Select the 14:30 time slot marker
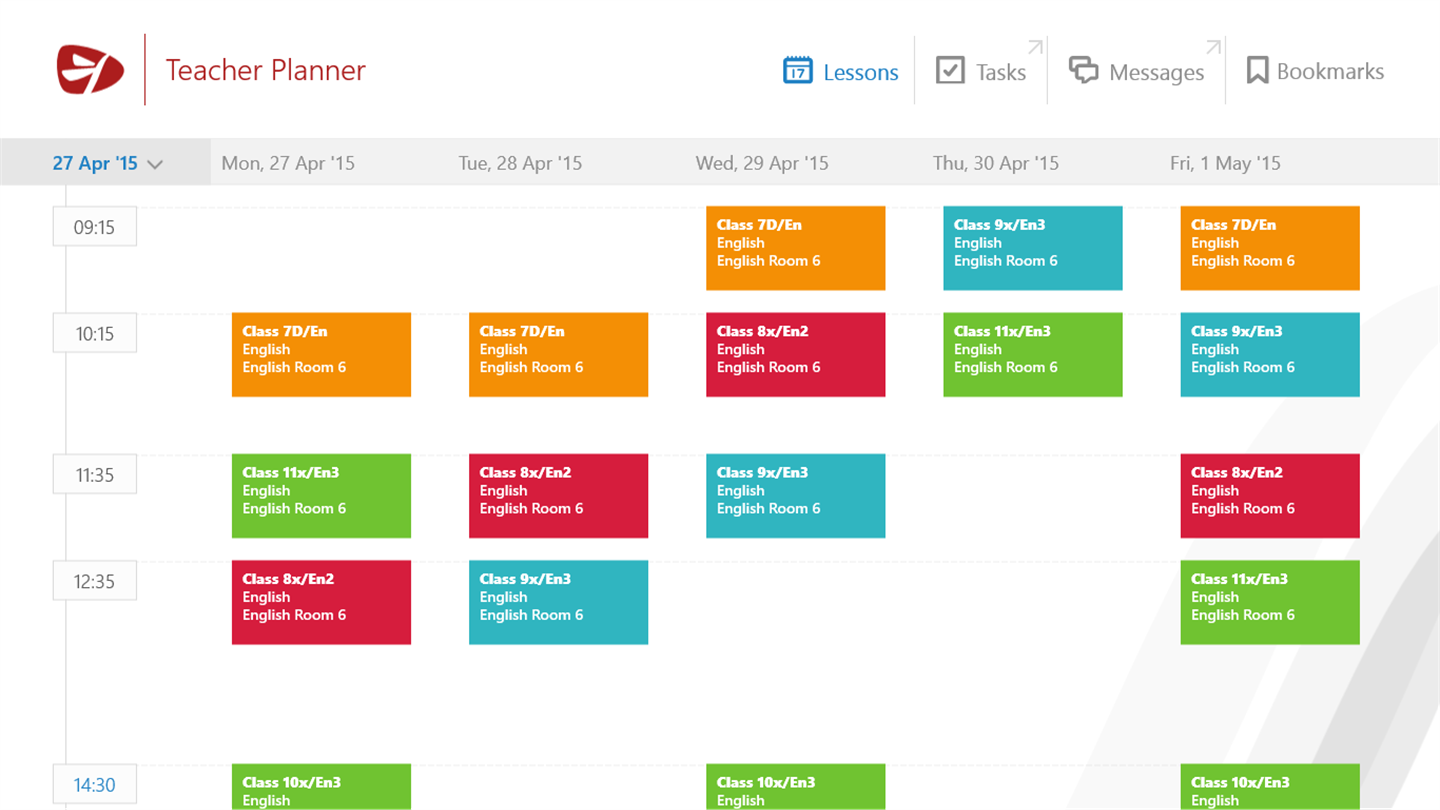The width and height of the screenshot is (1440, 810). click(x=94, y=785)
